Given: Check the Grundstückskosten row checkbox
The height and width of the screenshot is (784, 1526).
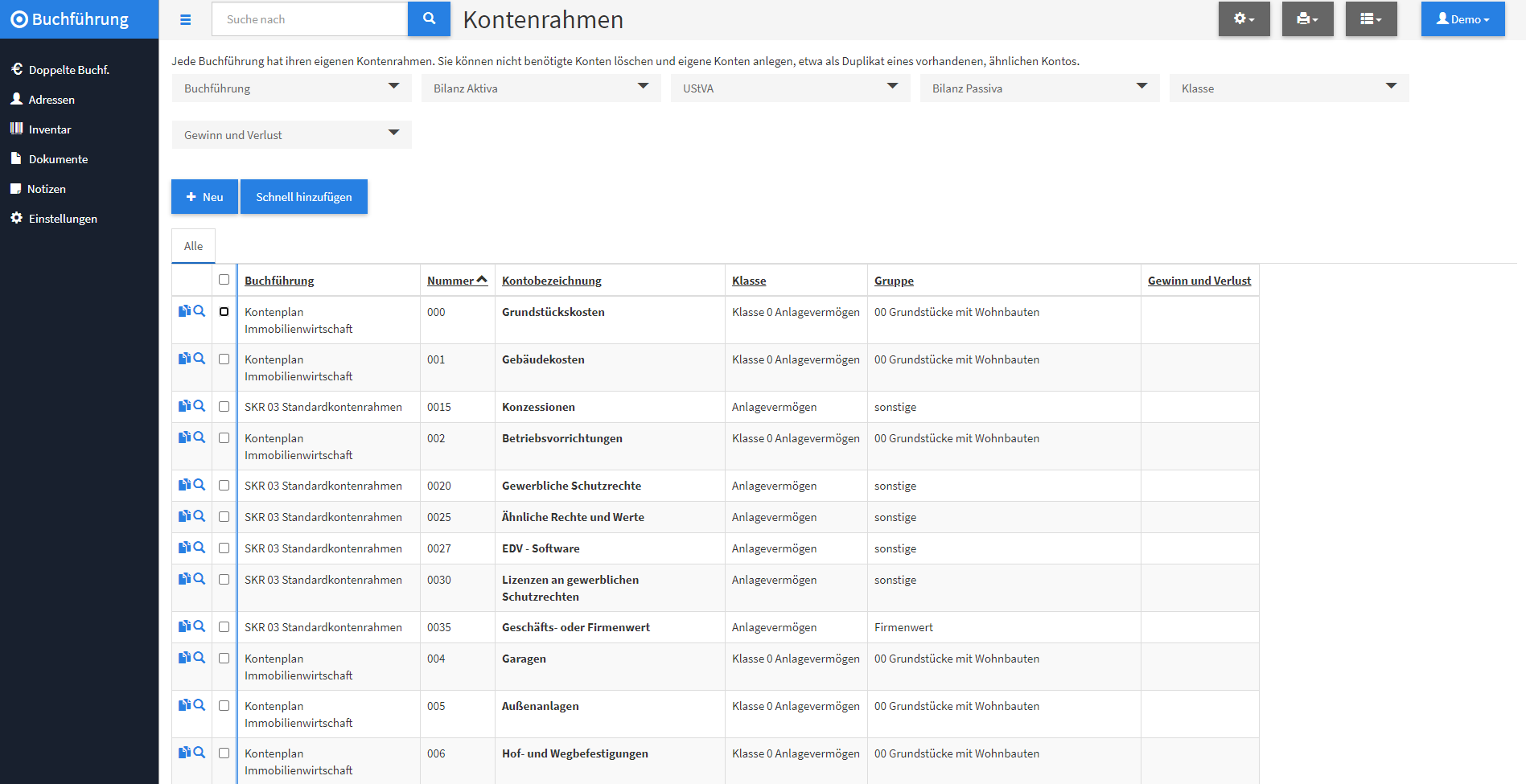Looking at the screenshot, I should click(224, 311).
